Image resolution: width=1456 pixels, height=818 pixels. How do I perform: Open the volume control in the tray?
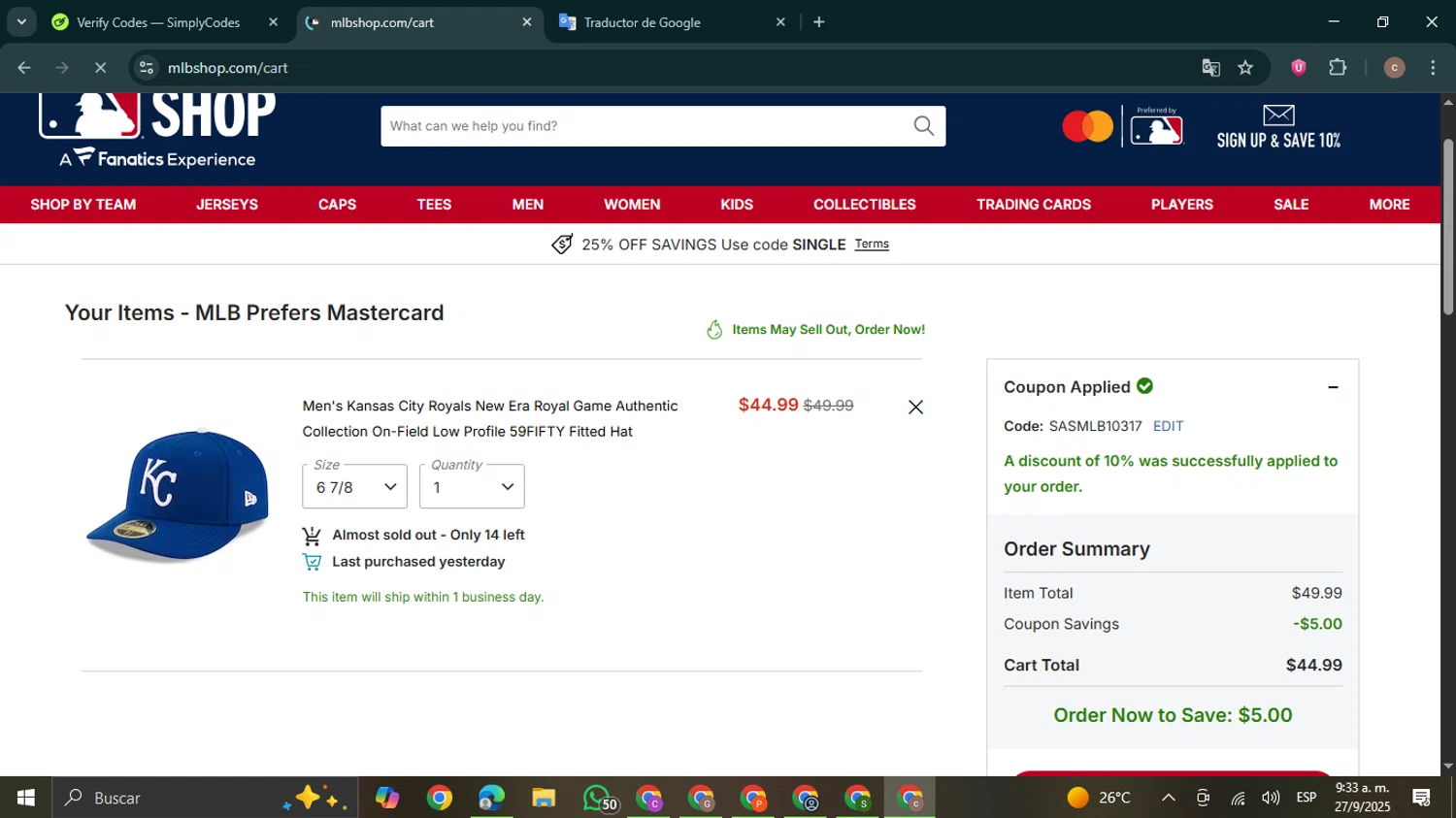pyautogui.click(x=1271, y=798)
